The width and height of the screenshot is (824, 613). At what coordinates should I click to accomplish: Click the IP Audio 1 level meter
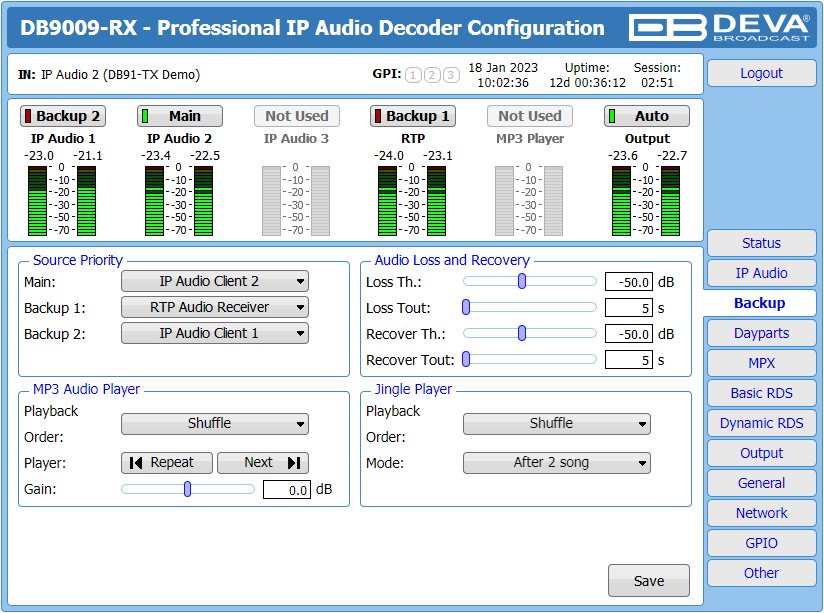(62, 201)
